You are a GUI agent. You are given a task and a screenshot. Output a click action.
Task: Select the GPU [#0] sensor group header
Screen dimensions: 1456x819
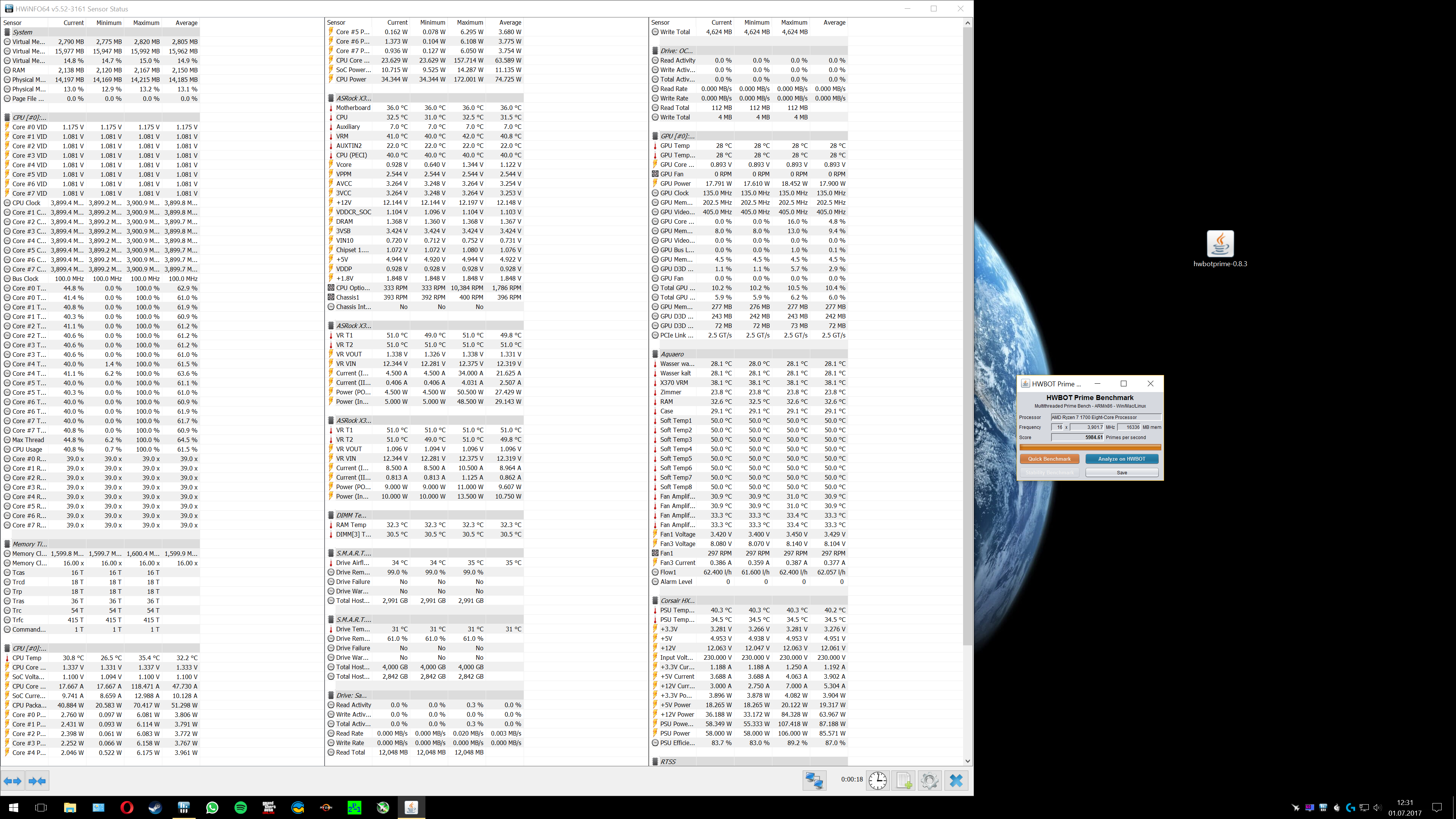[x=677, y=136]
